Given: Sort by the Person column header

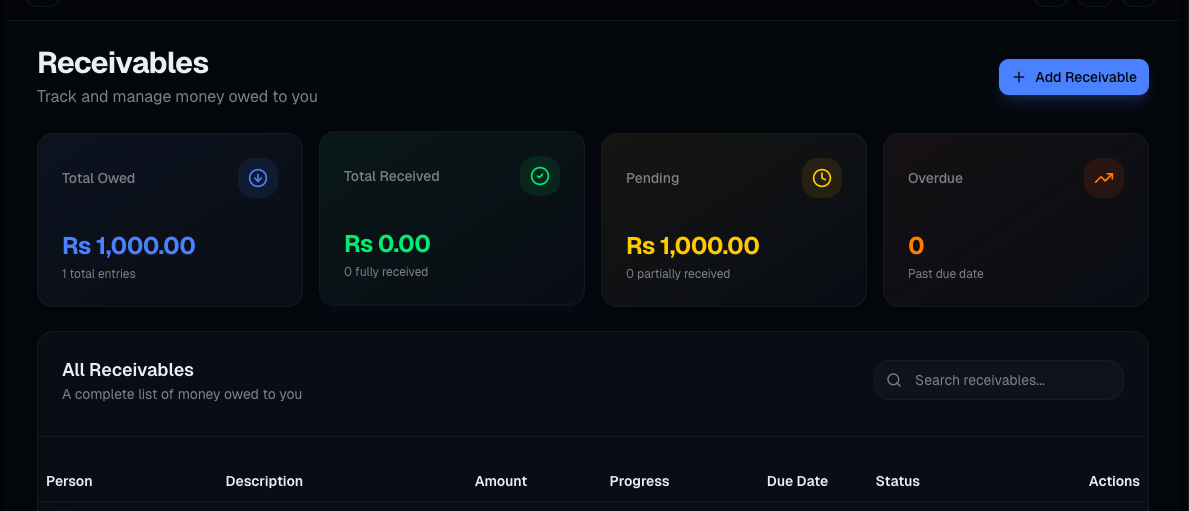Looking at the screenshot, I should [x=69, y=481].
